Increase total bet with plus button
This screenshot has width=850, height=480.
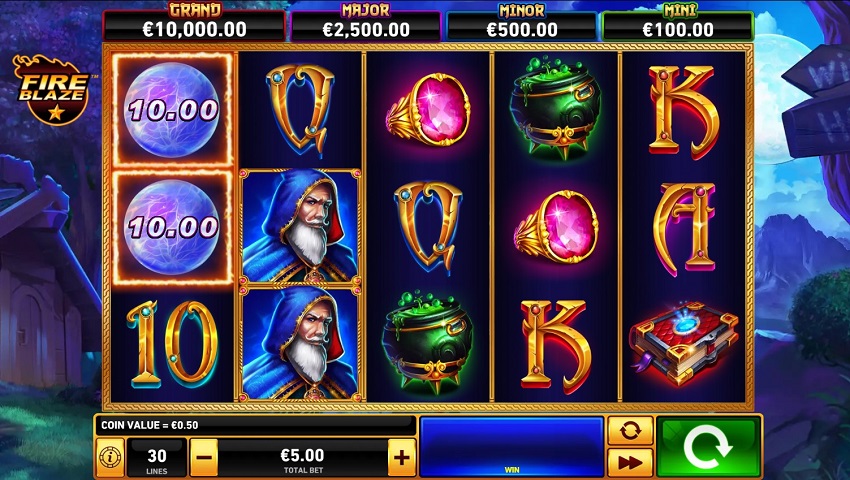[x=402, y=457]
